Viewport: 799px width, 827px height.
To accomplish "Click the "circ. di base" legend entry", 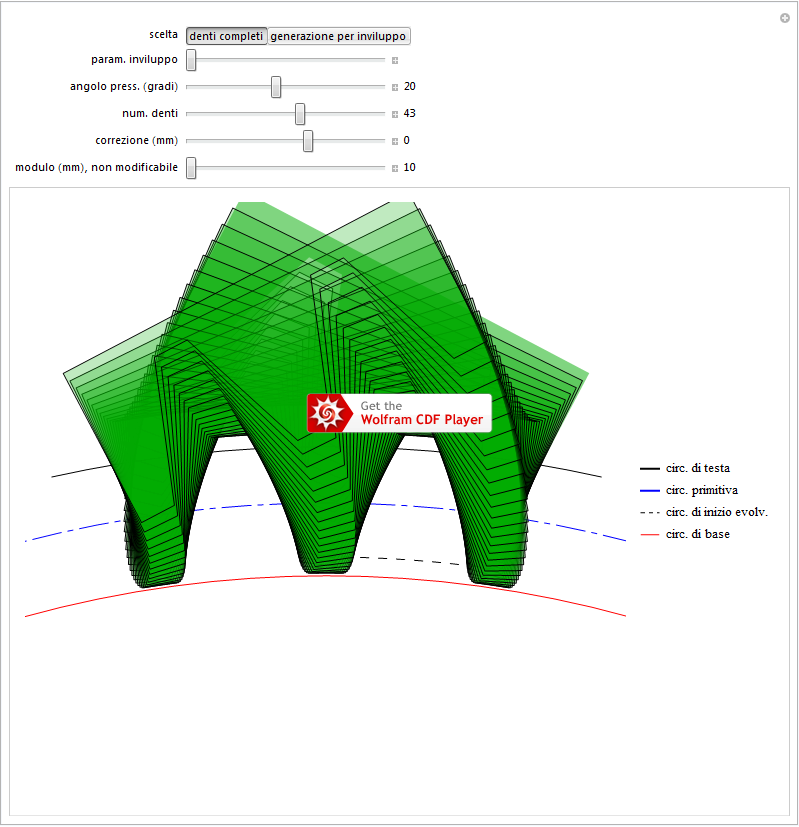I will (685, 534).
